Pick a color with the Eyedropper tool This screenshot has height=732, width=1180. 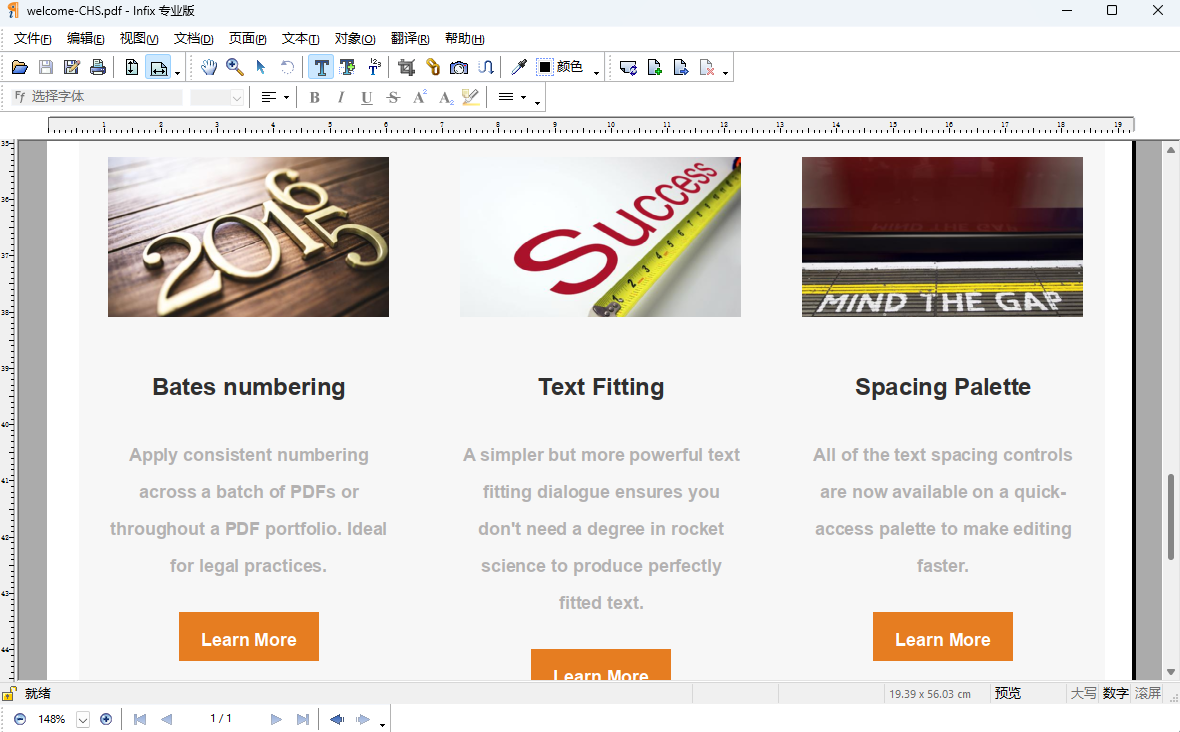pyautogui.click(x=518, y=67)
